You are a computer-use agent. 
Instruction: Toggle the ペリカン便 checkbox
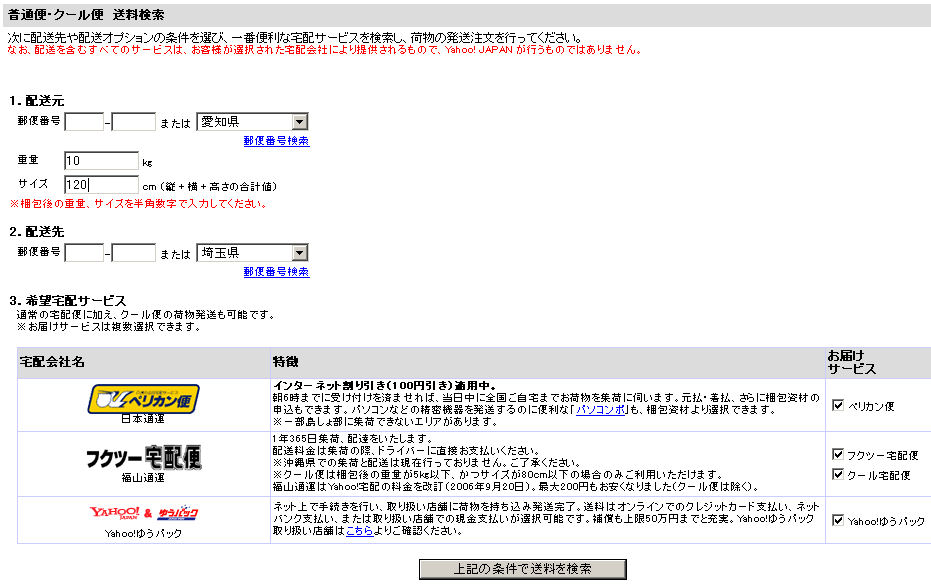(838, 406)
